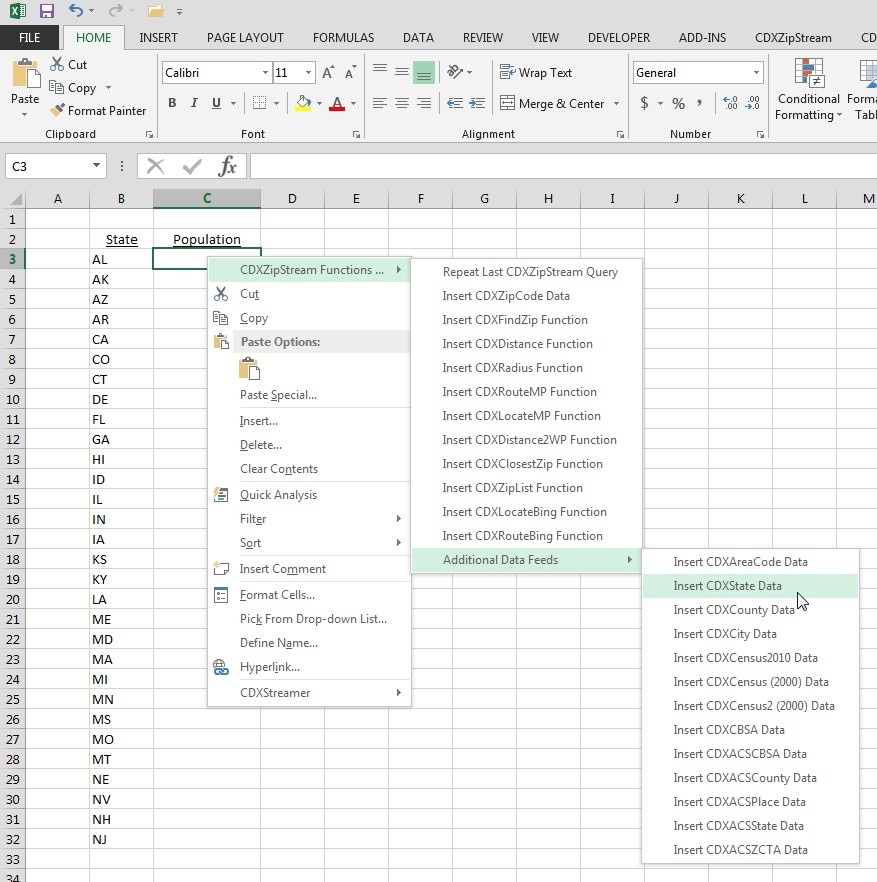877x882 pixels.
Task: Open the INSERT ribbon tab
Action: pos(158,38)
